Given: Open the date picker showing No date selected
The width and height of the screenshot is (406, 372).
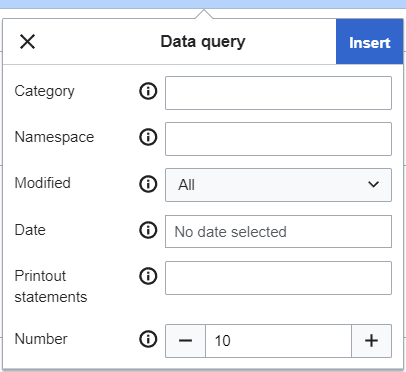Looking at the screenshot, I should (278, 231).
